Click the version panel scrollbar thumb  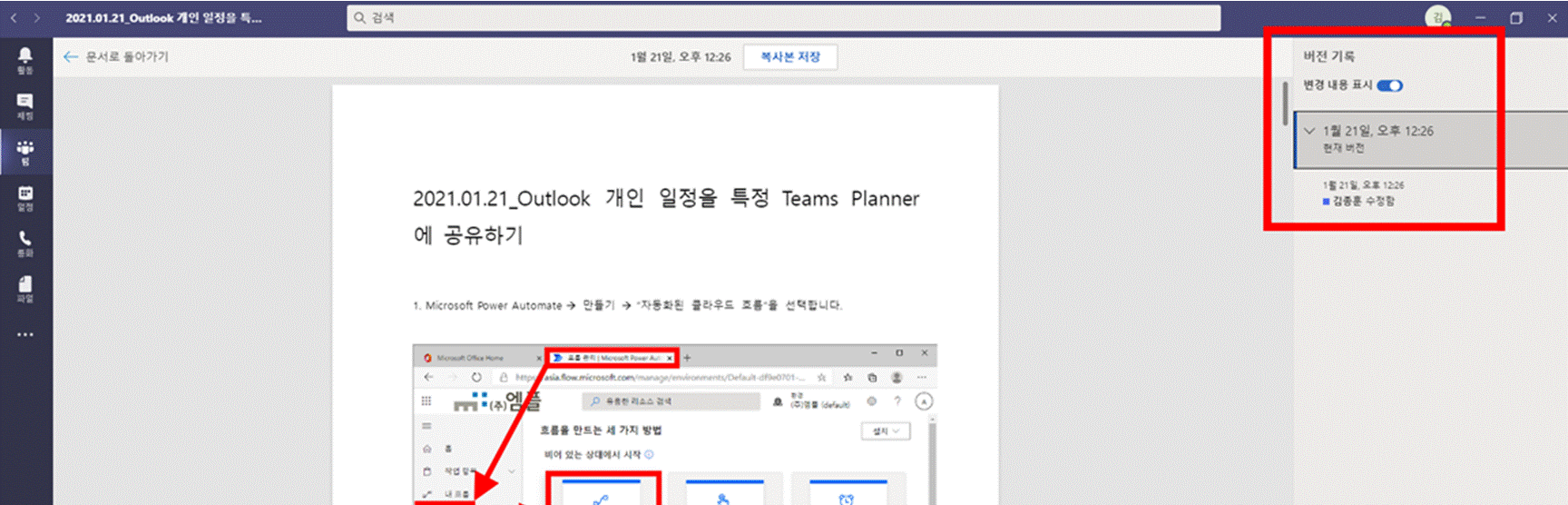point(1285,103)
